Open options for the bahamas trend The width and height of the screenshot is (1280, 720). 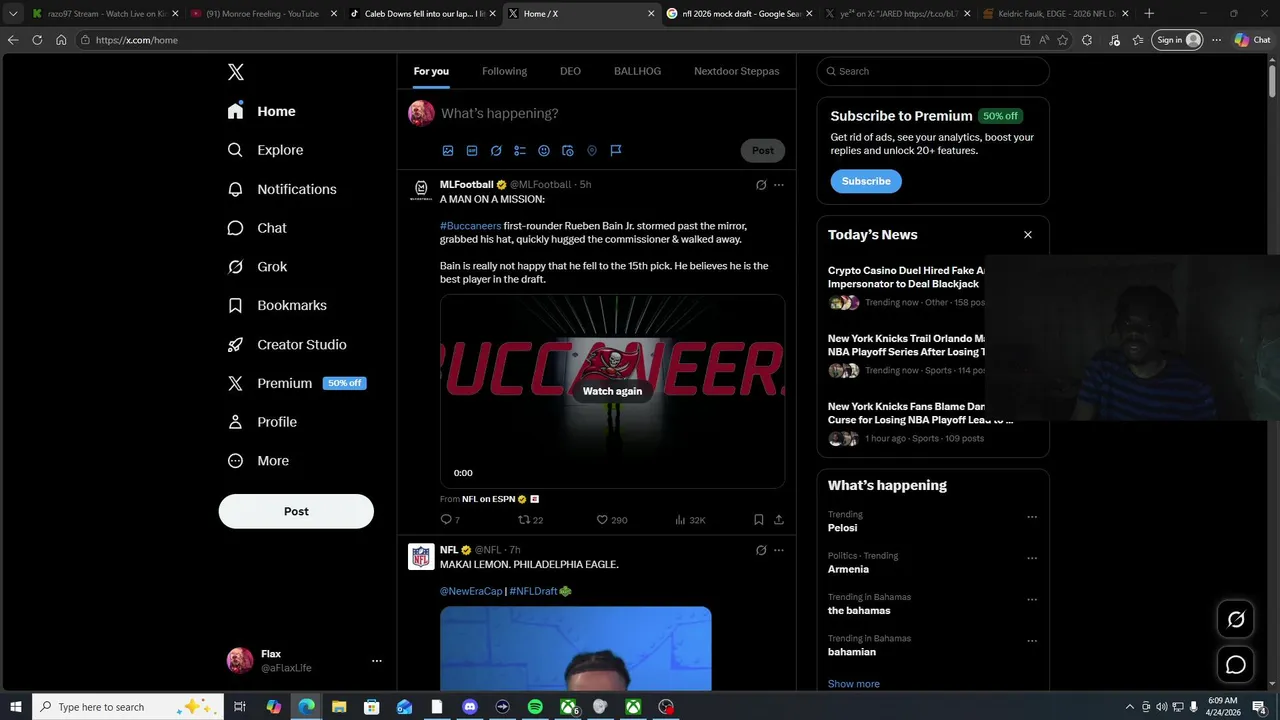tap(1032, 600)
